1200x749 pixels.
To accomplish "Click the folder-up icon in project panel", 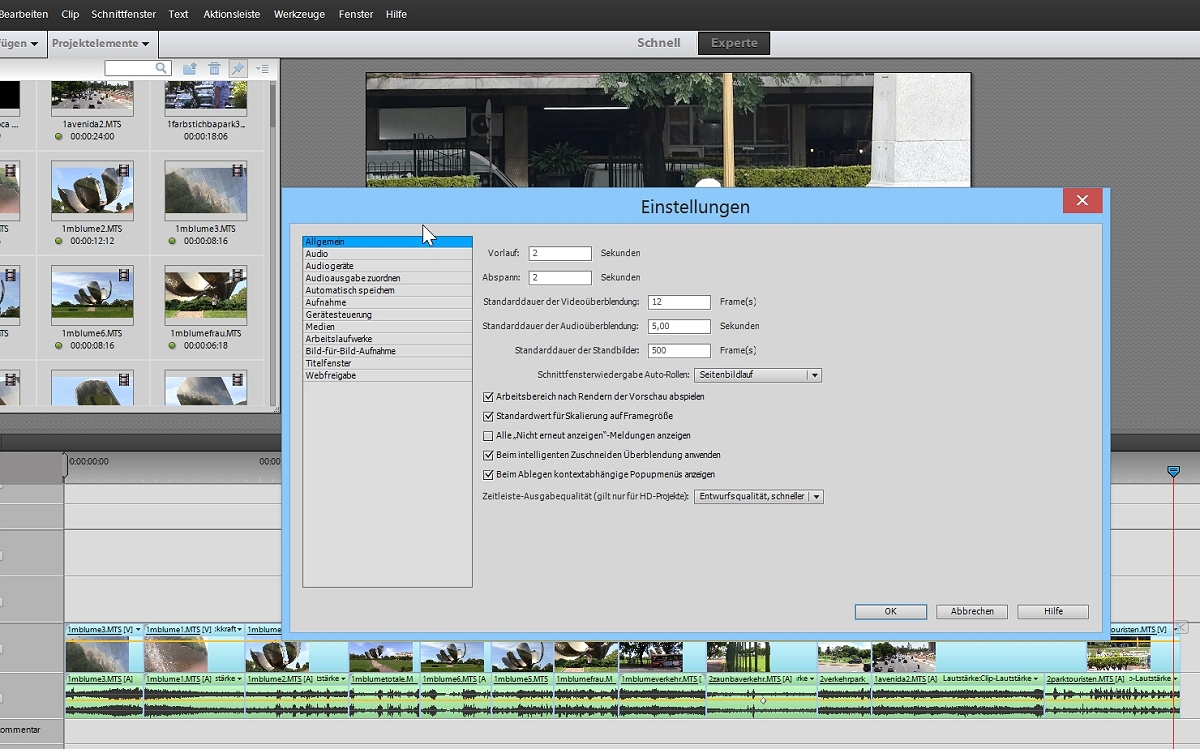I will pyautogui.click(x=190, y=69).
